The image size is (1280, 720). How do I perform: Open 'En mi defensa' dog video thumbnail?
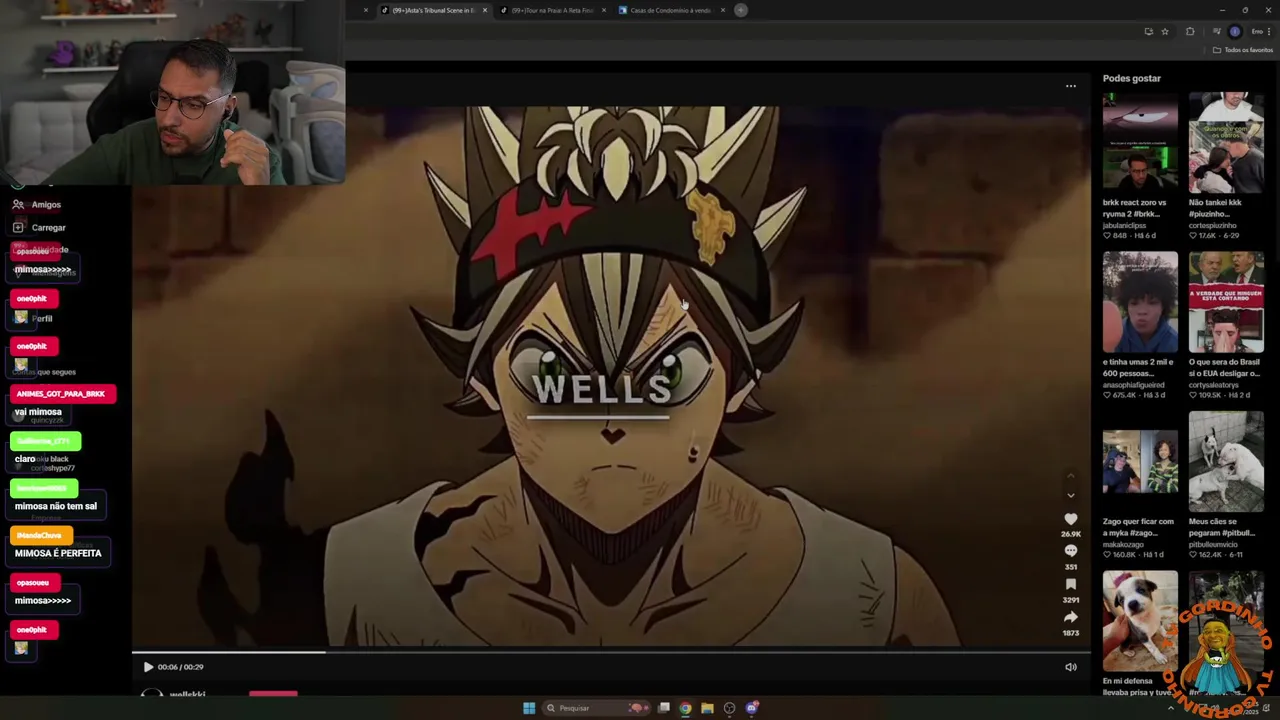1140,620
